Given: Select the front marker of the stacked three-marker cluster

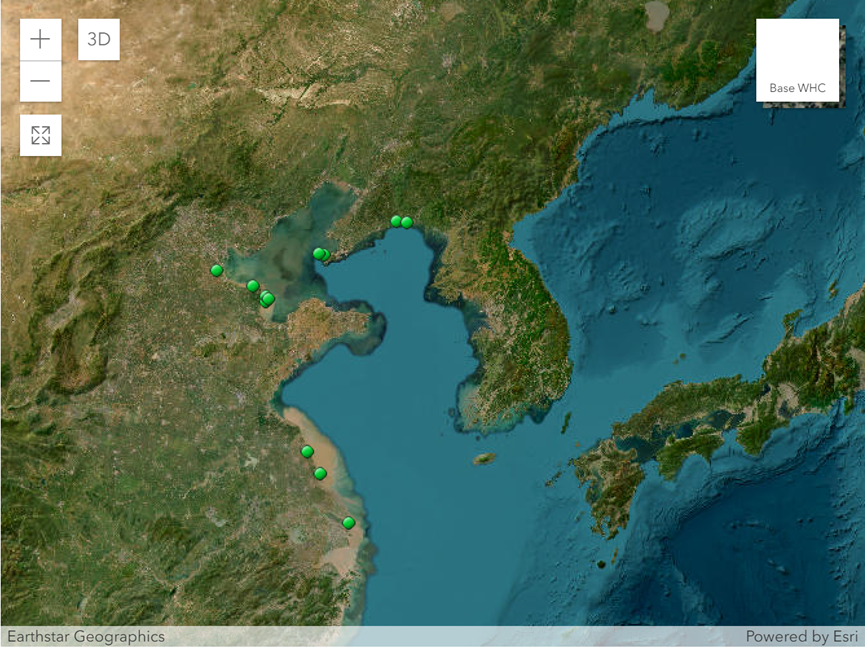Looking at the screenshot, I should (x=268, y=299).
